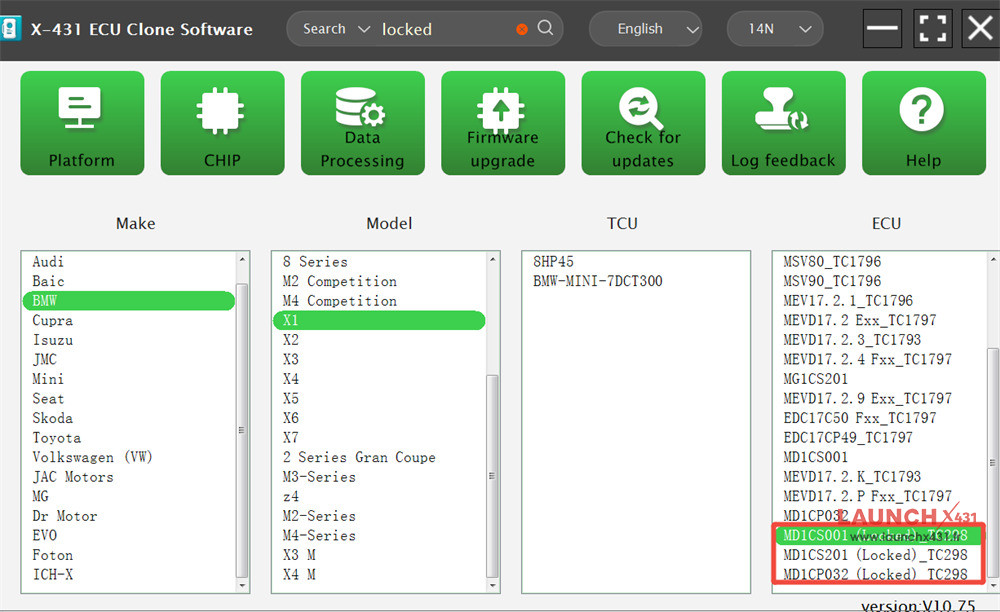Select z4 model

379,496
